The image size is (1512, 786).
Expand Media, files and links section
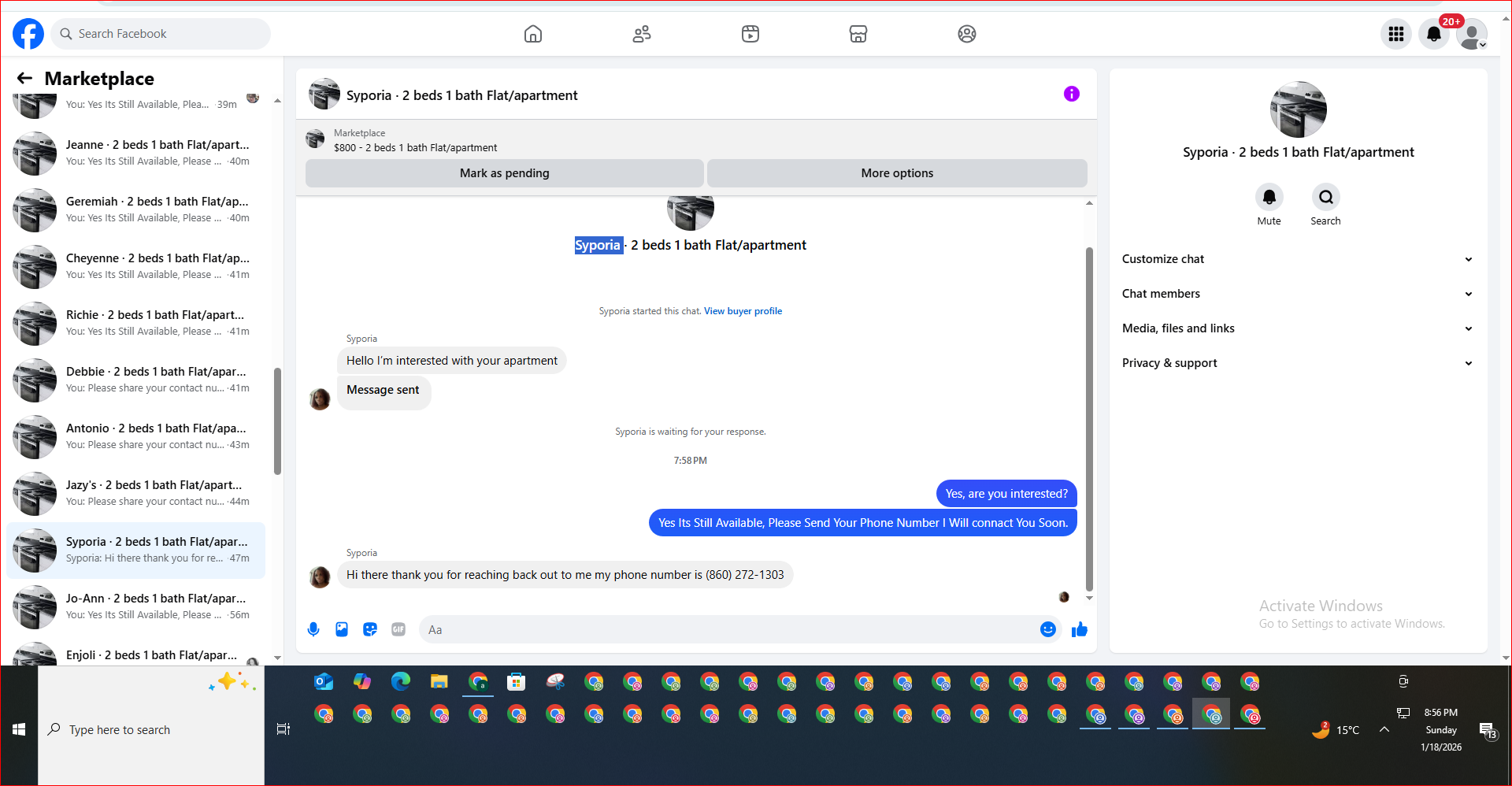click(x=1298, y=328)
